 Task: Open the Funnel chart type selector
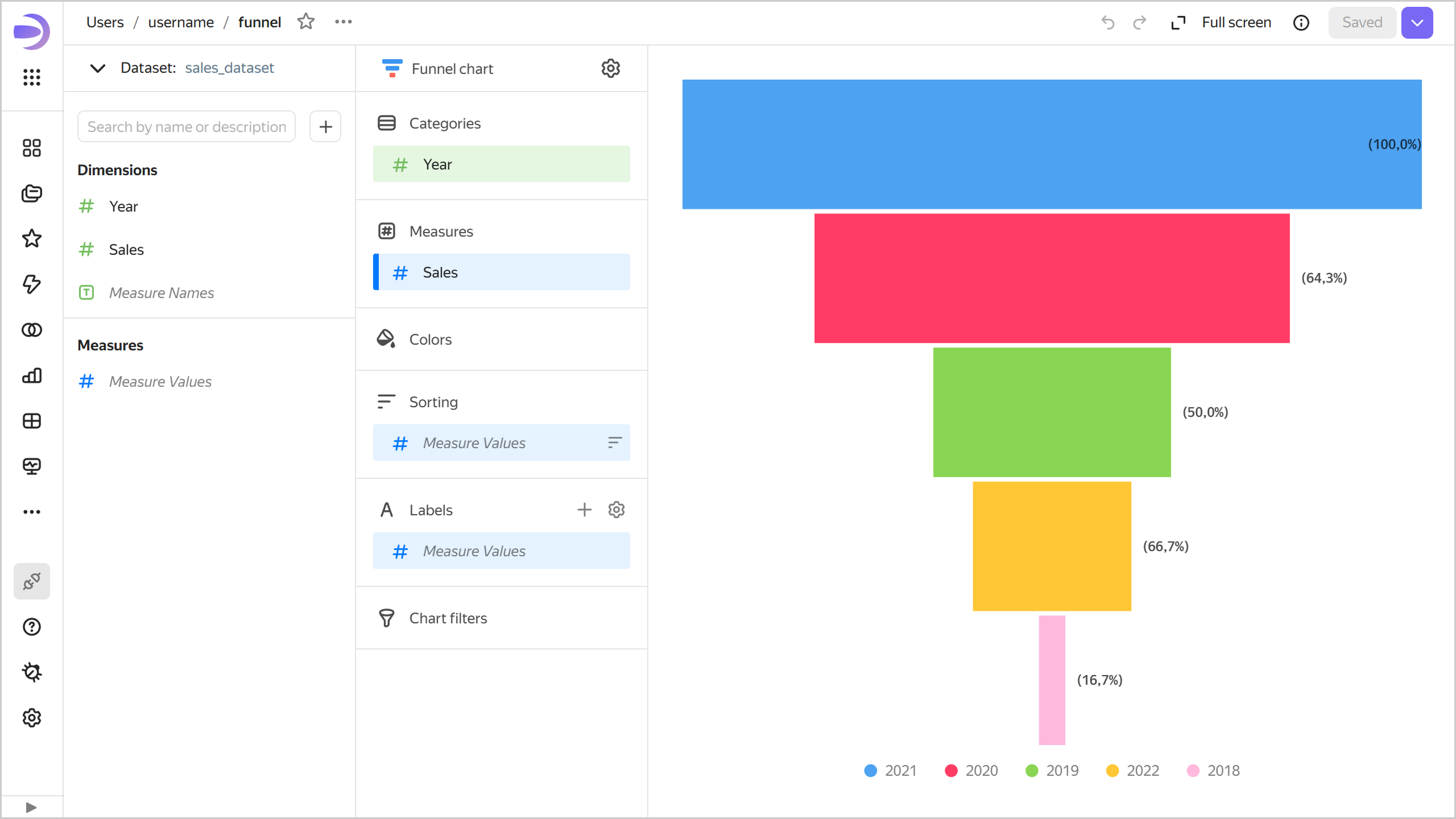[x=438, y=68]
